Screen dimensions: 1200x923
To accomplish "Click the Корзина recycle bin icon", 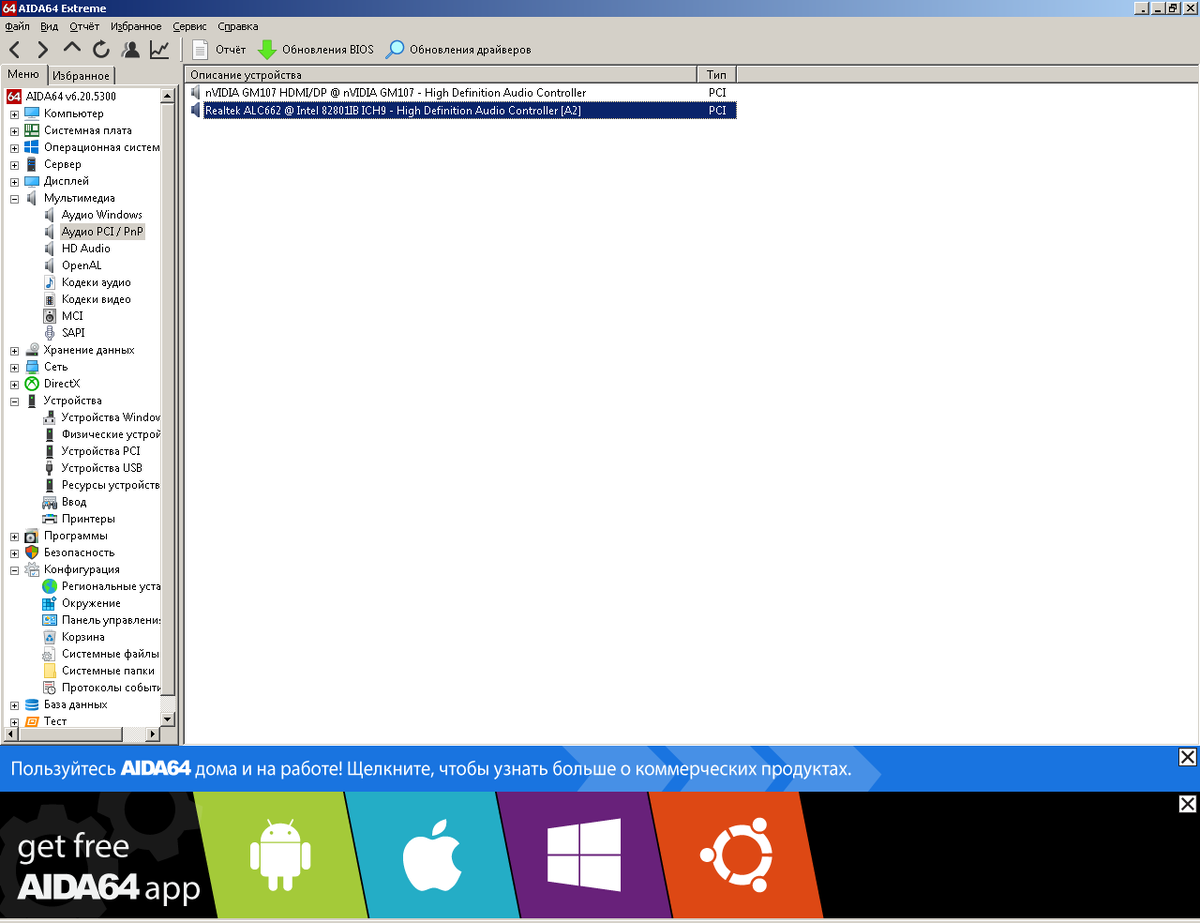I will click(x=50, y=637).
